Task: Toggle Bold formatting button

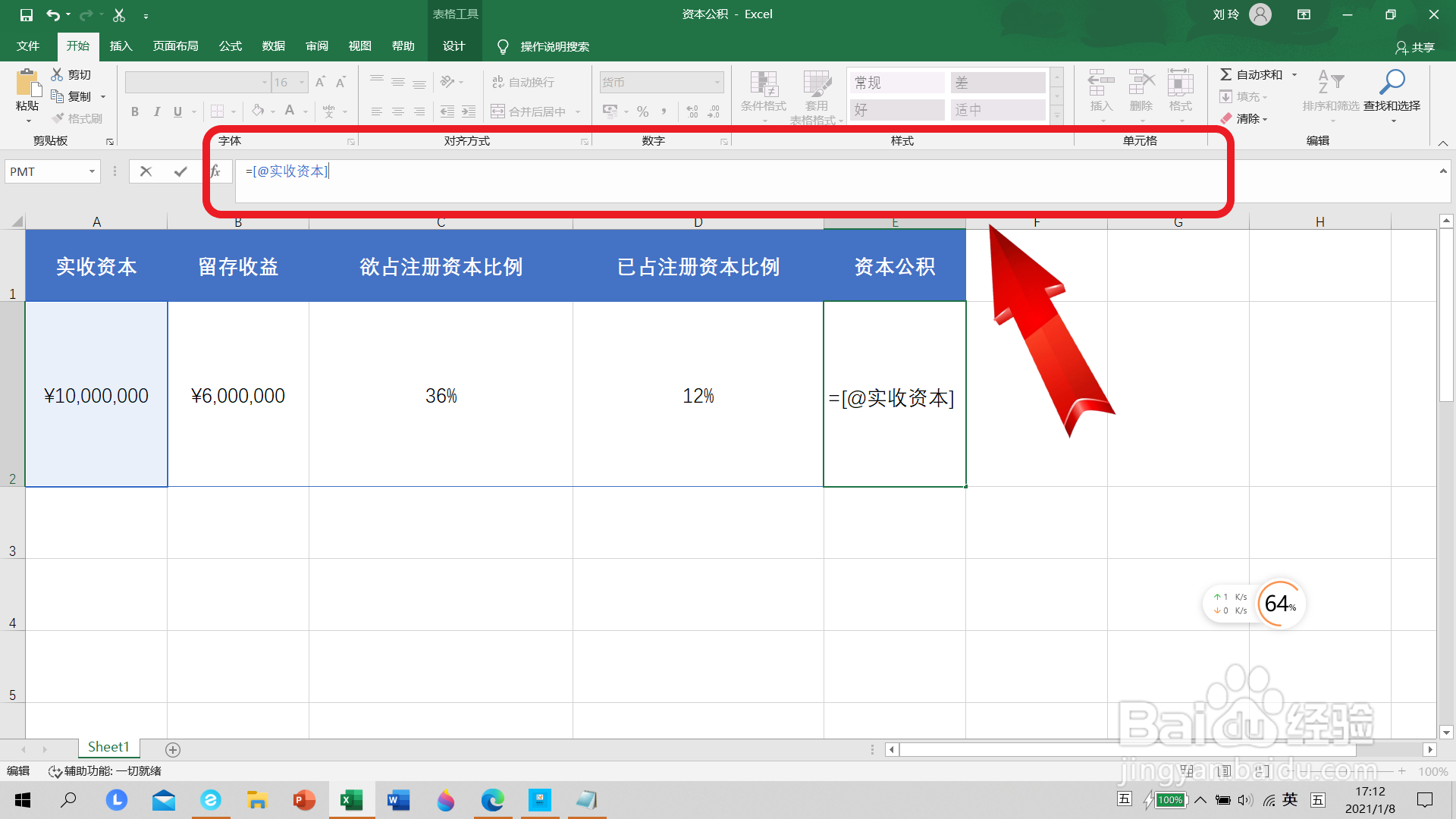Action: pyautogui.click(x=135, y=111)
